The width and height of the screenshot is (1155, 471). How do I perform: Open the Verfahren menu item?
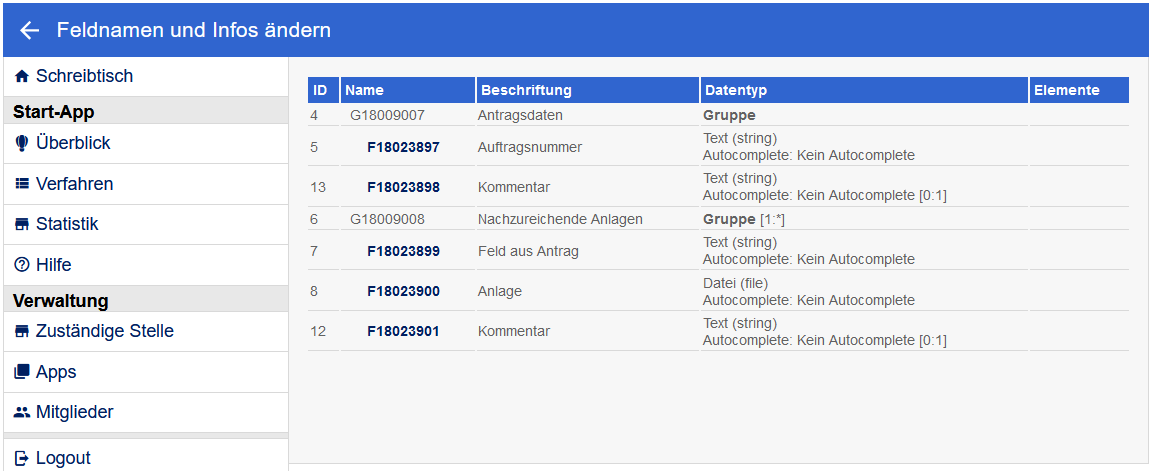point(75,184)
